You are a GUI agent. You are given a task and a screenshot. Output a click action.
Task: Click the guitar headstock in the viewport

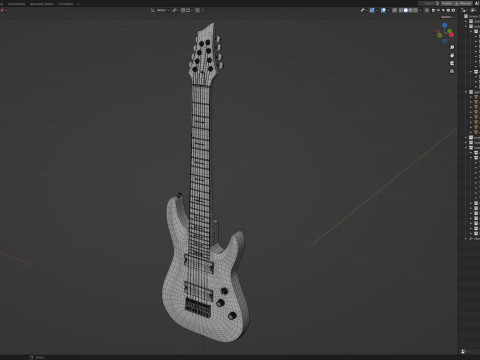pyautogui.click(x=204, y=53)
